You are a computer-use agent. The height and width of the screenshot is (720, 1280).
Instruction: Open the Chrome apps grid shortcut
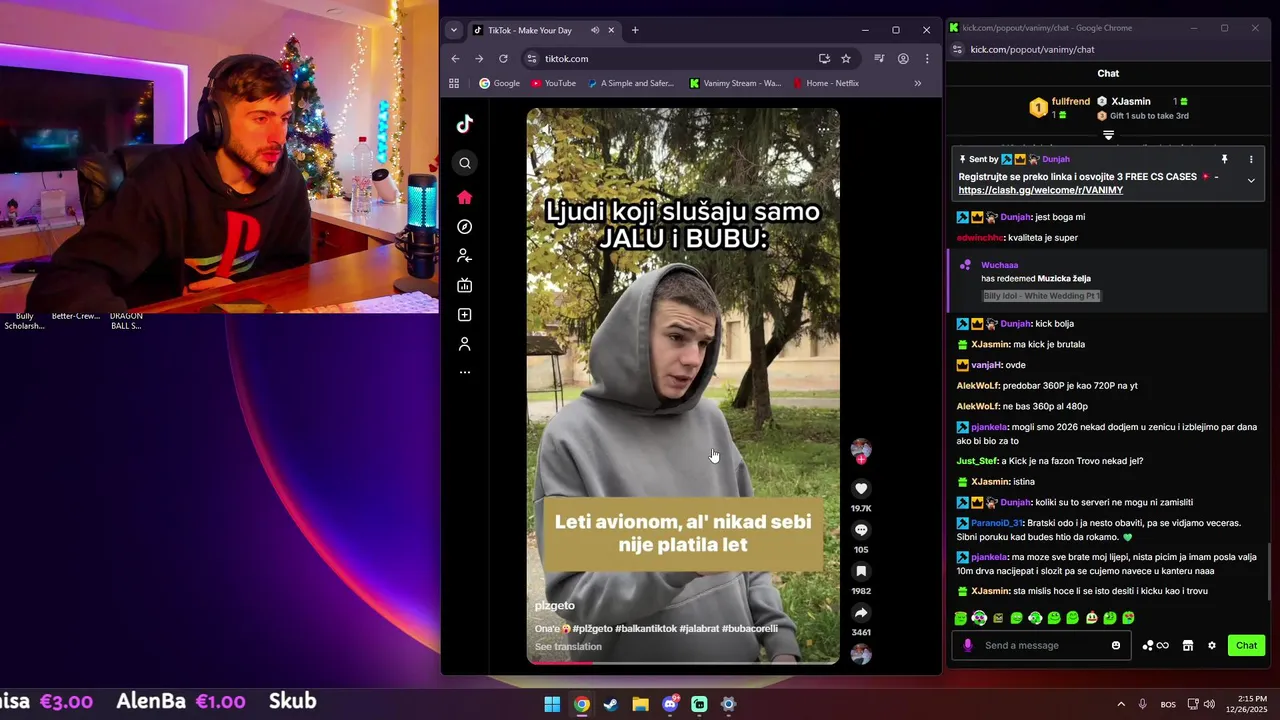click(x=454, y=83)
